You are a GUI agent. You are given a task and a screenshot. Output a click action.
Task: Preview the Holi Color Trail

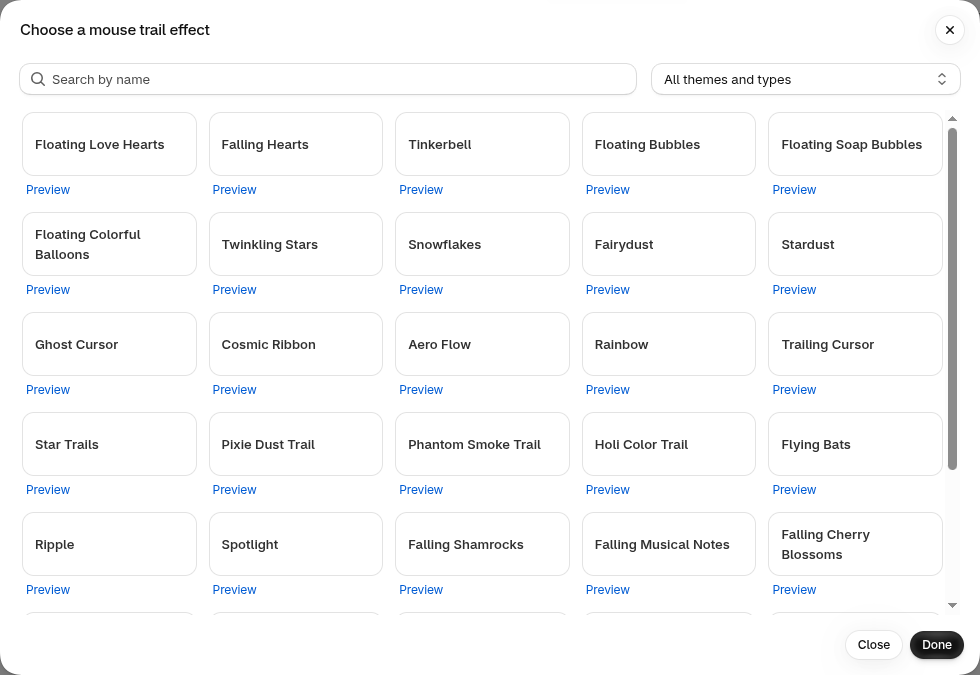click(608, 489)
